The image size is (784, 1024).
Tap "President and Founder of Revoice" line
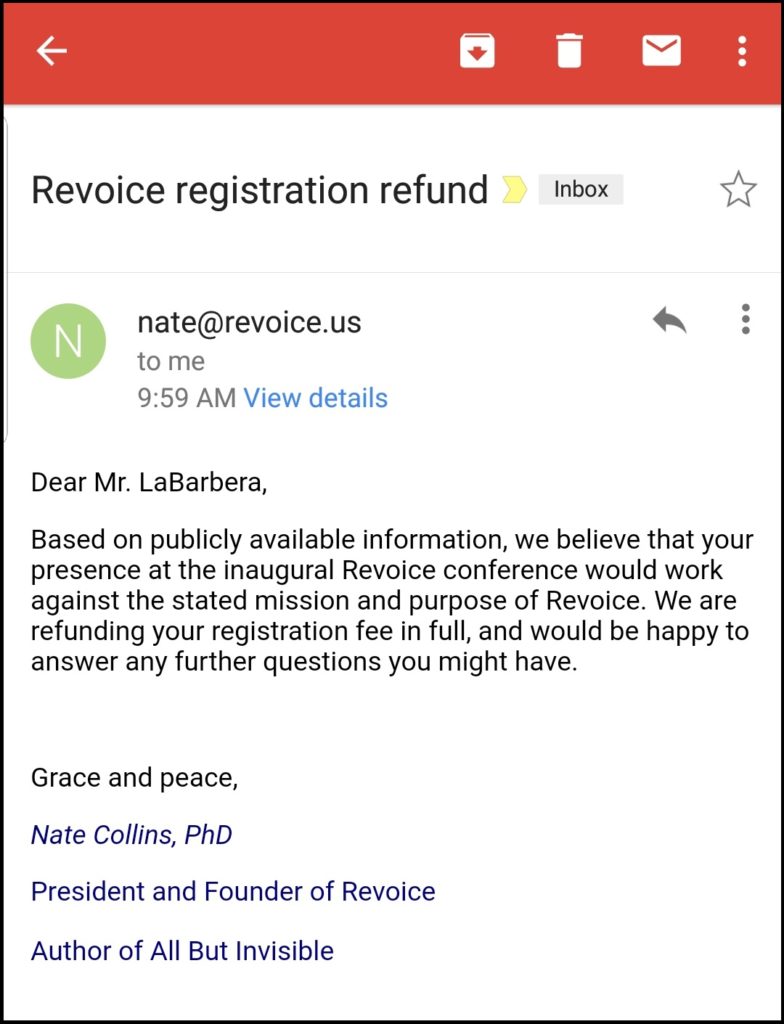pos(233,891)
